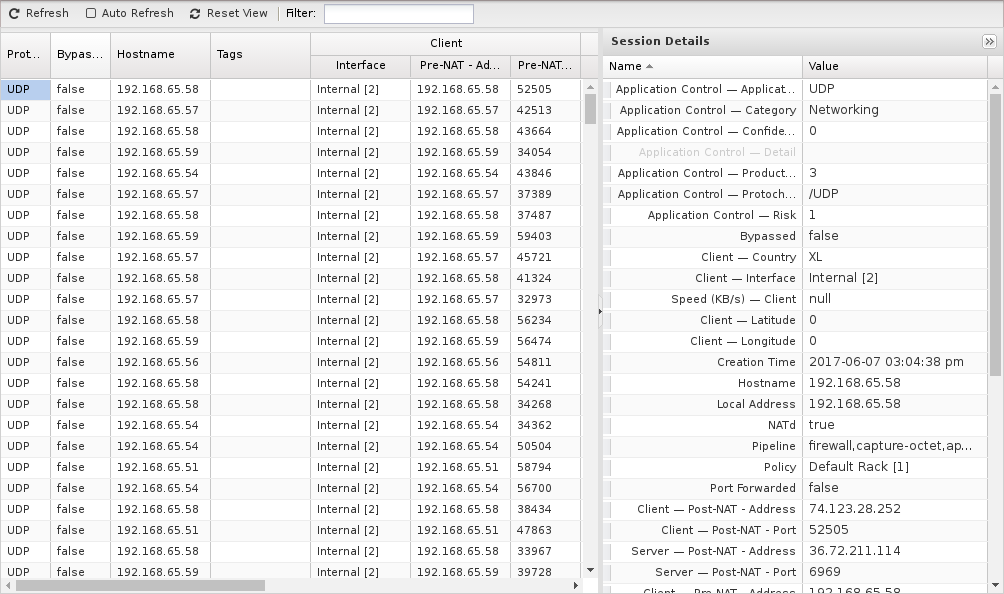Collapse the Session Details panel

[989, 41]
